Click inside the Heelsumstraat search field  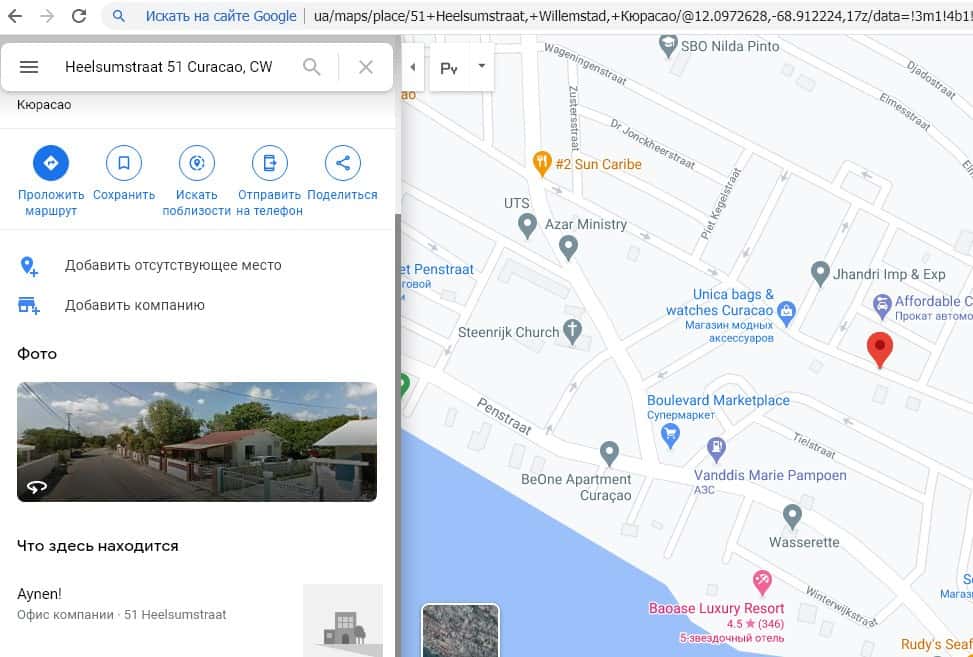(168, 67)
